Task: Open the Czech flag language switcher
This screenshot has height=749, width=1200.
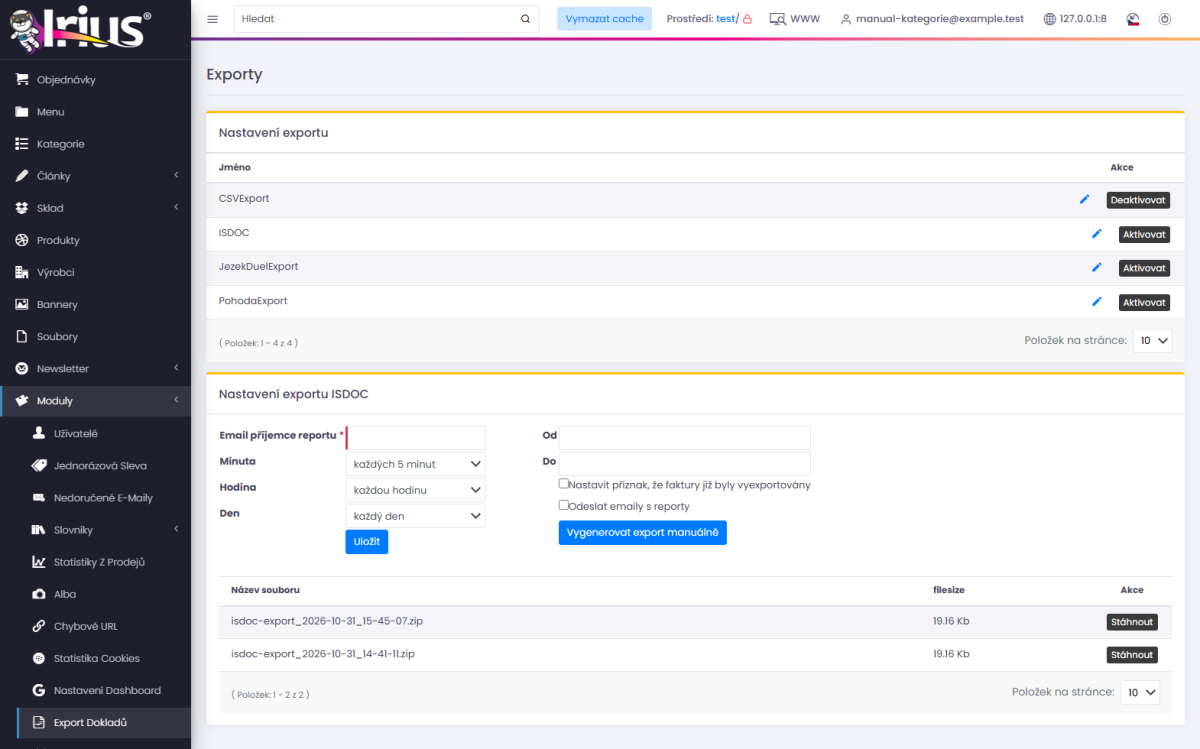Action: tap(1133, 19)
